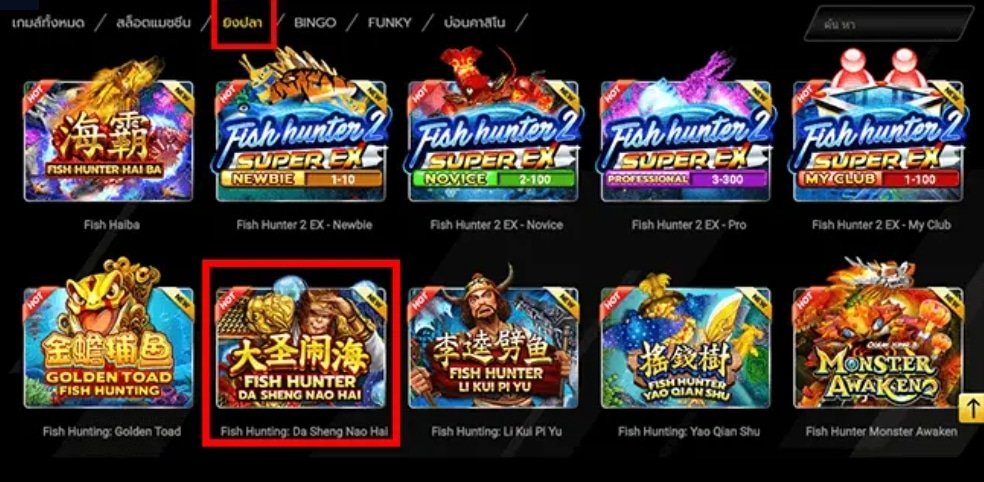Open Fish Hunter 2 EX Novice tile
984x482 pixels.
pos(494,141)
